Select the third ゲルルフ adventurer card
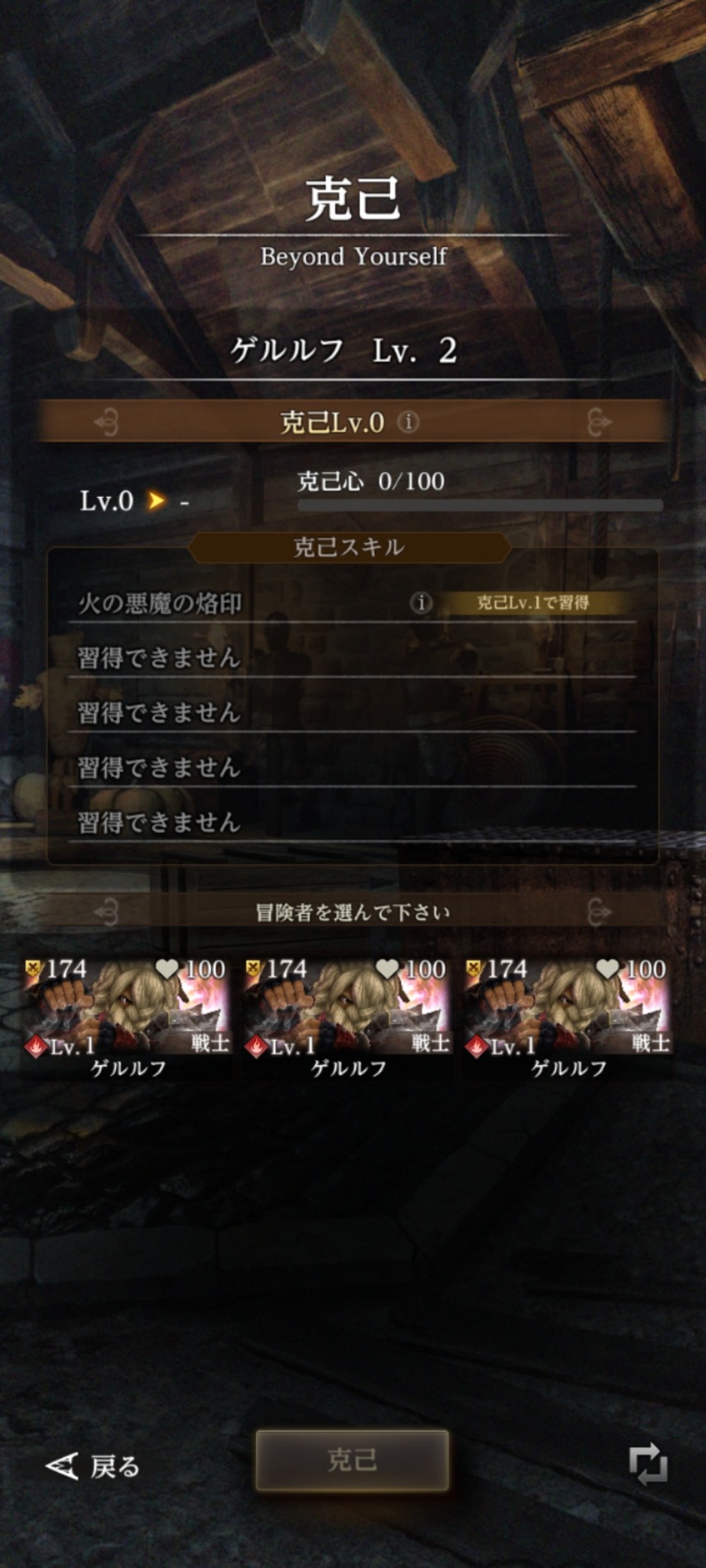 pos(568,1018)
